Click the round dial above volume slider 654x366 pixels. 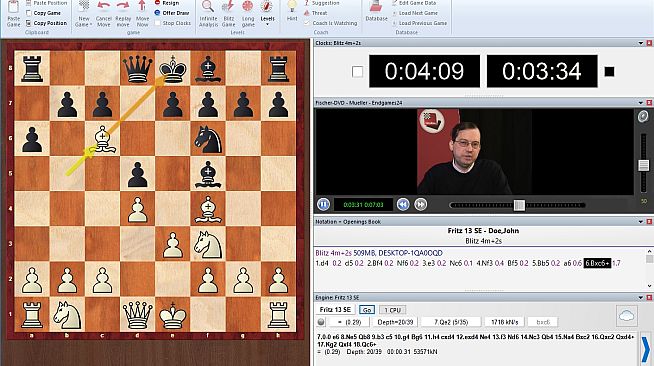tap(643, 117)
